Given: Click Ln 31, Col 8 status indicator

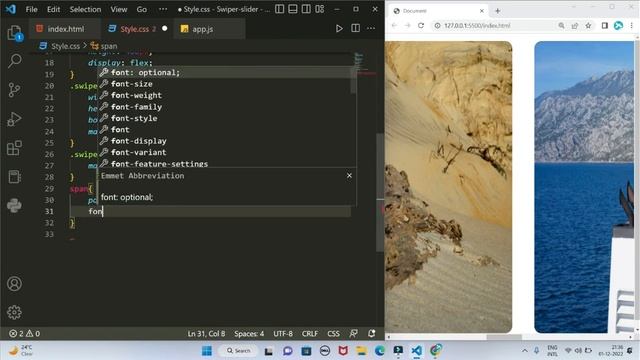Looking at the screenshot, I should 206,333.
